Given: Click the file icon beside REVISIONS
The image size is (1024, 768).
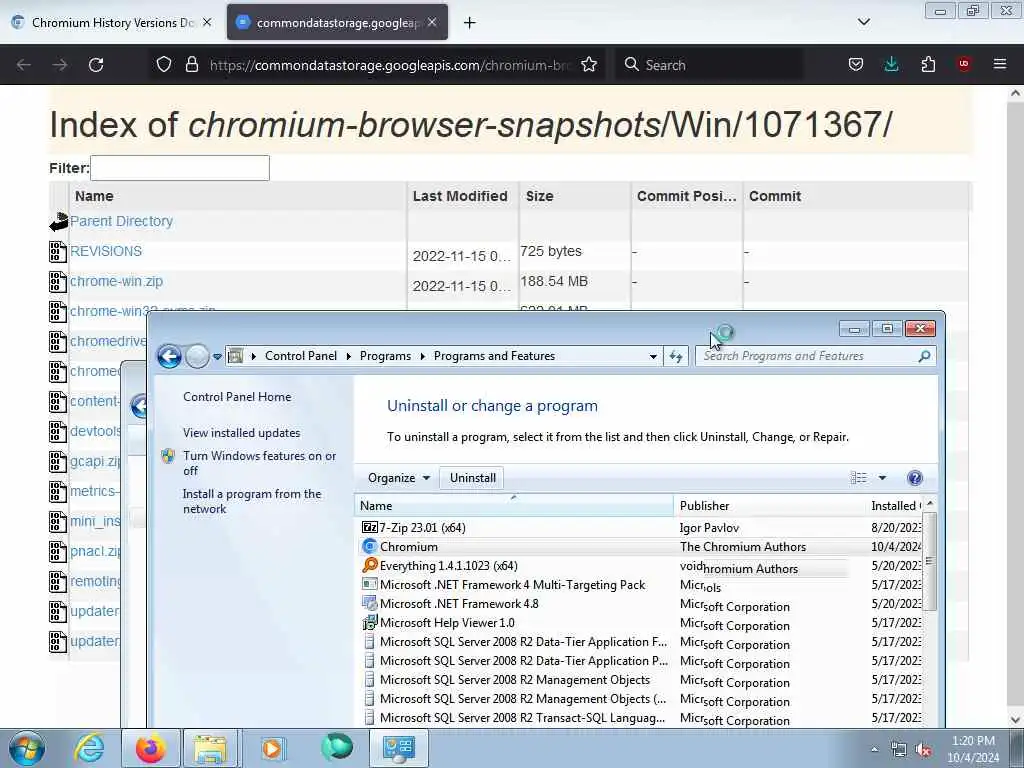Looking at the screenshot, I should [58, 252].
